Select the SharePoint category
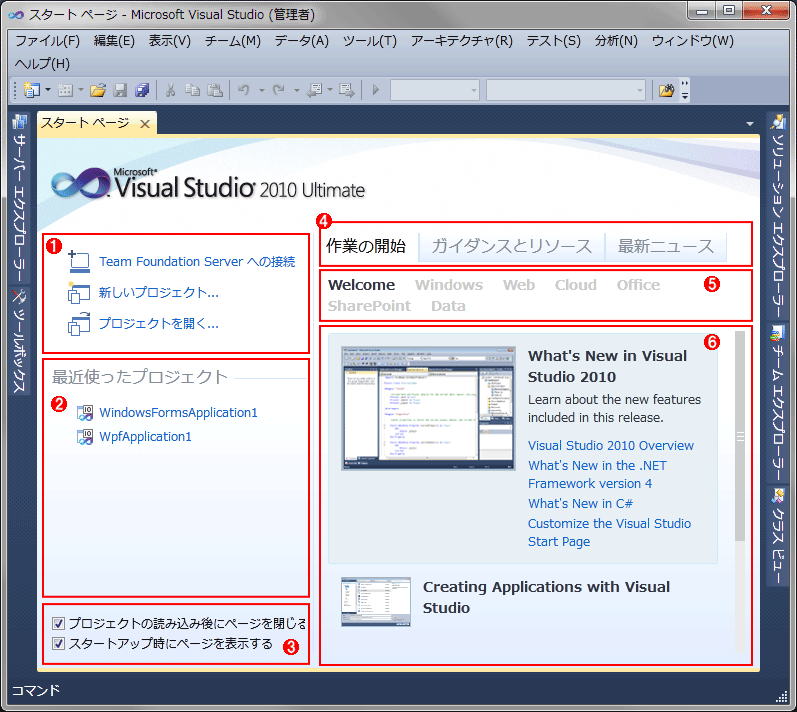The width and height of the screenshot is (797, 712). coord(369,306)
